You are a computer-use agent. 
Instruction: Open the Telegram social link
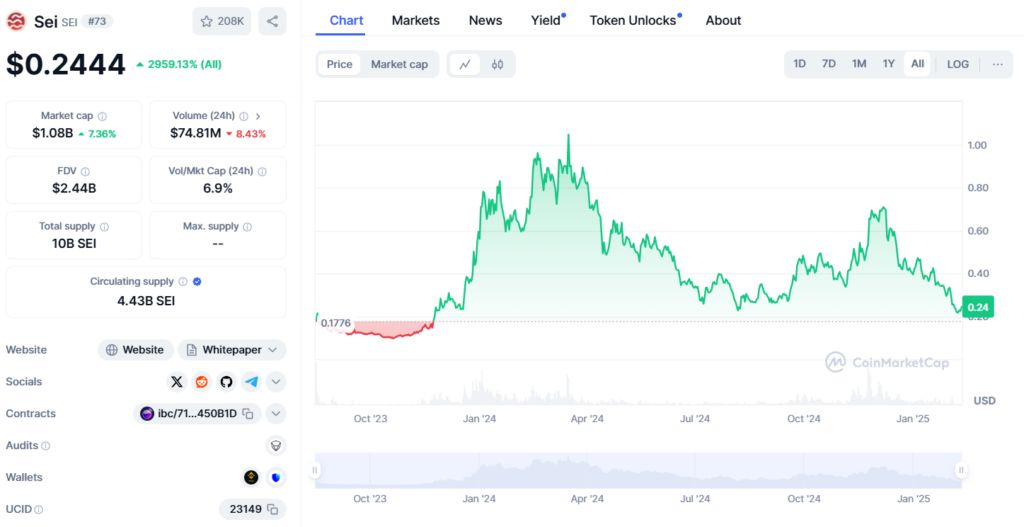[x=251, y=381]
